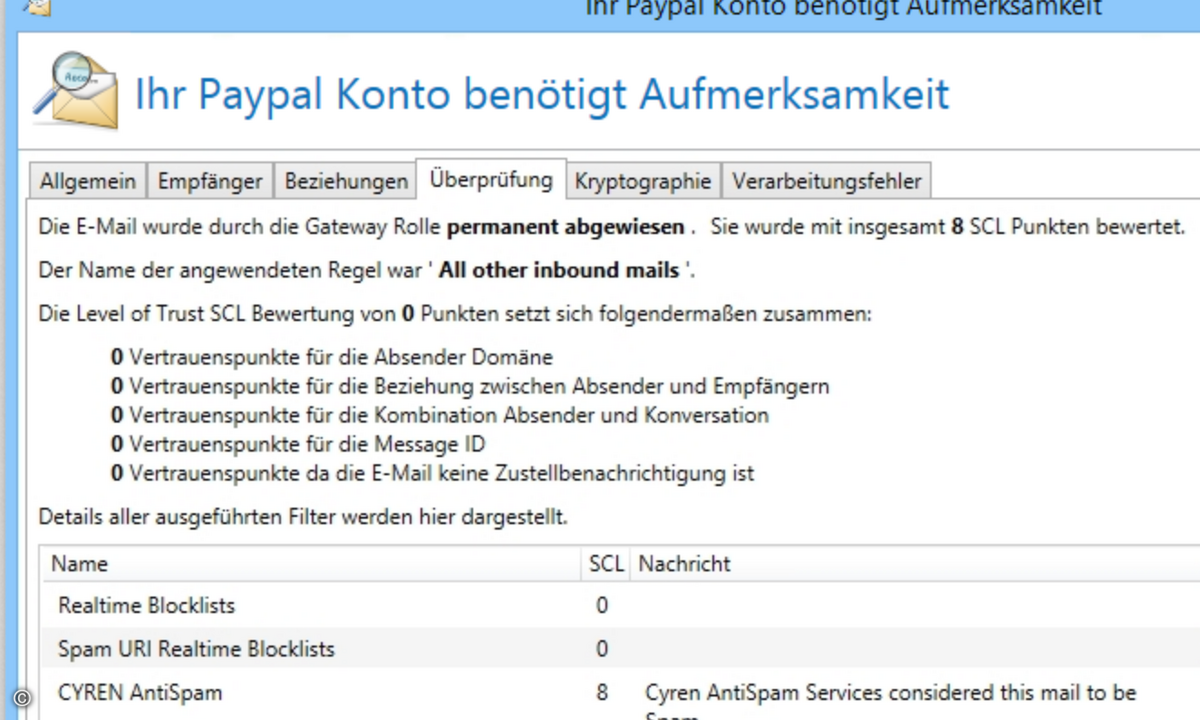The image size is (1200, 720).
Task: Click the Überprüfung tab
Action: (x=491, y=179)
